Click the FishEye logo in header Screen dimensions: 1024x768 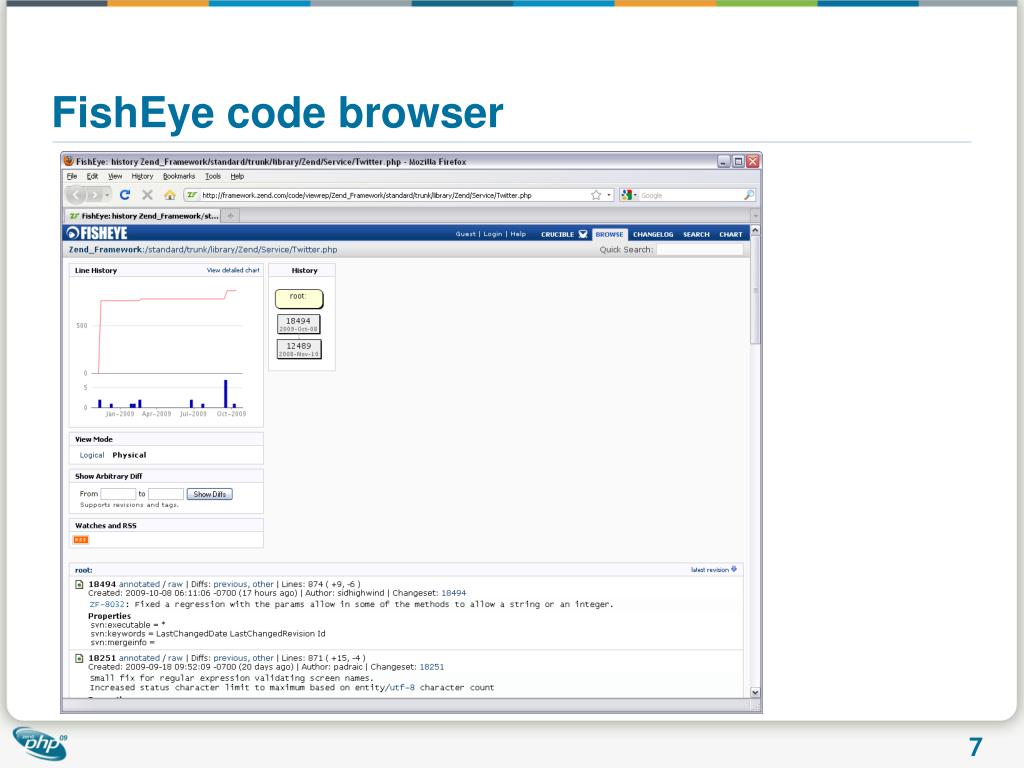tap(97, 233)
